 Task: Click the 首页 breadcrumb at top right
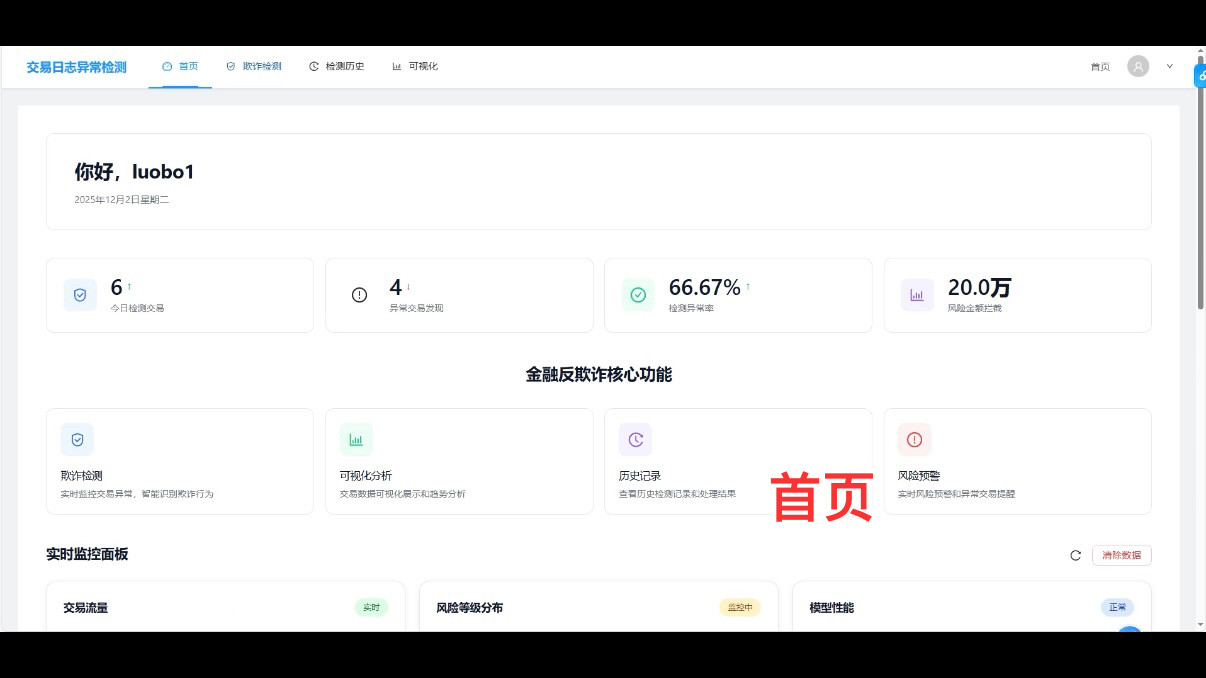1100,67
